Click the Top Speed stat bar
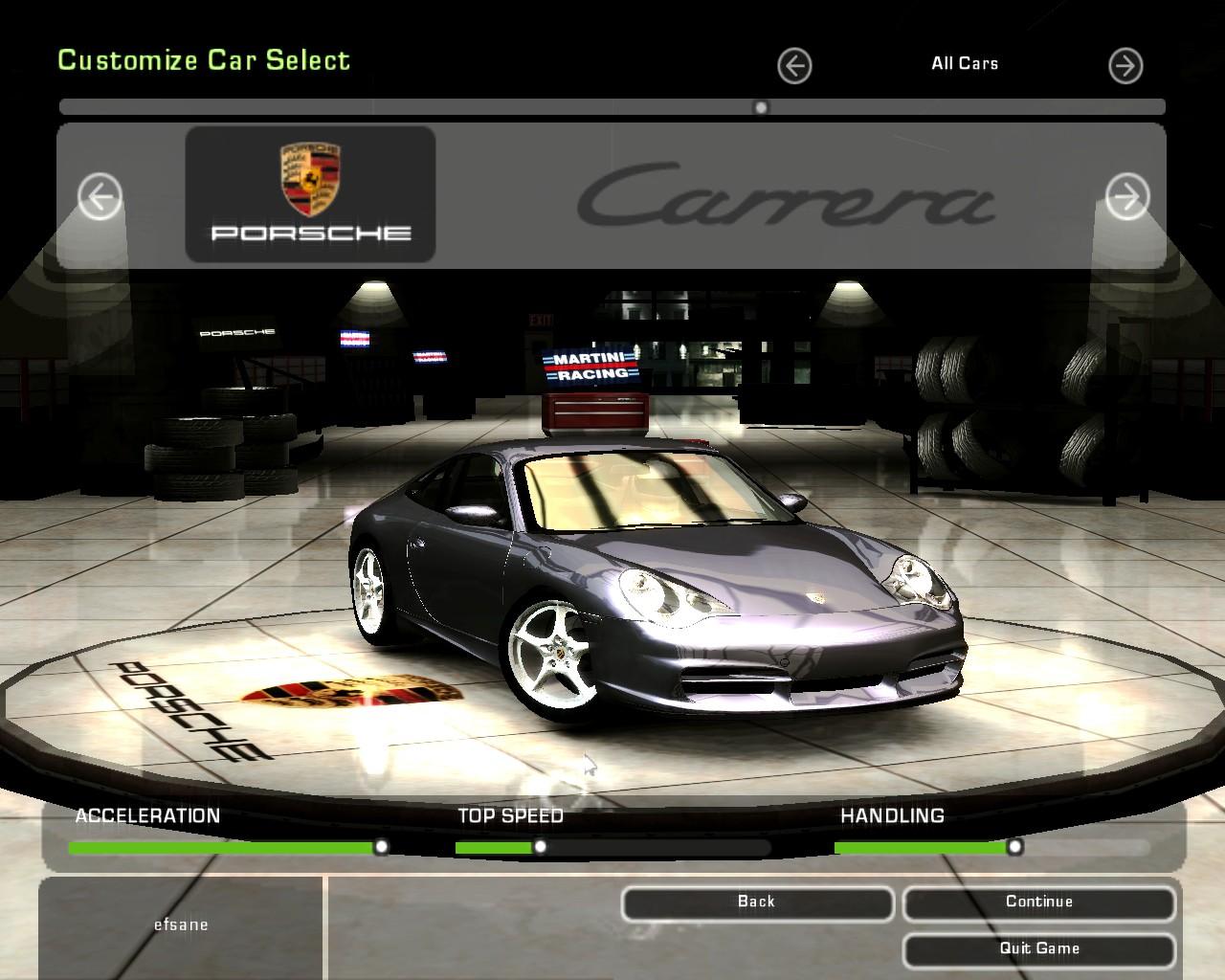This screenshot has height=980, width=1225. pos(612,847)
